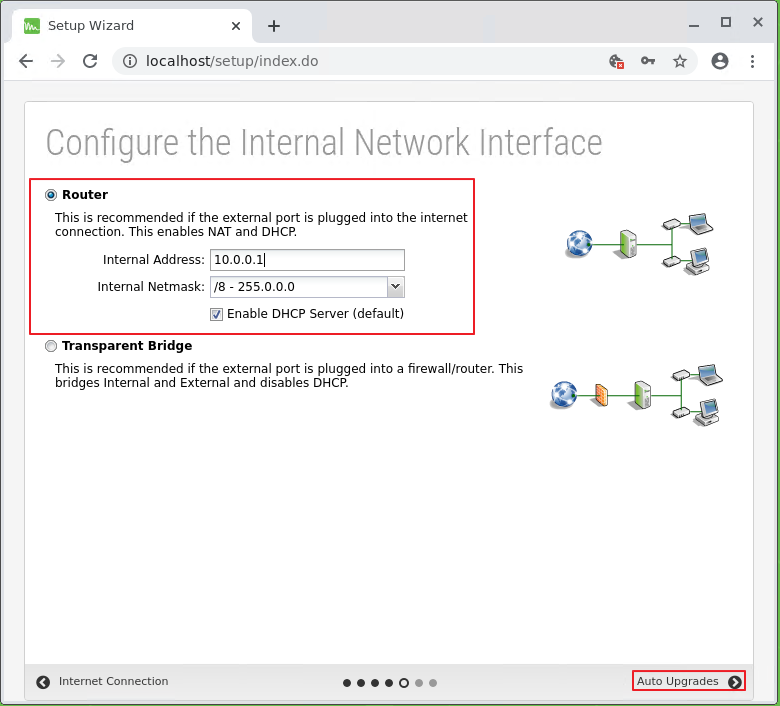The height and width of the screenshot is (706, 780).
Task: Click the Configure the Internal Network Interface heading
Action: click(324, 143)
